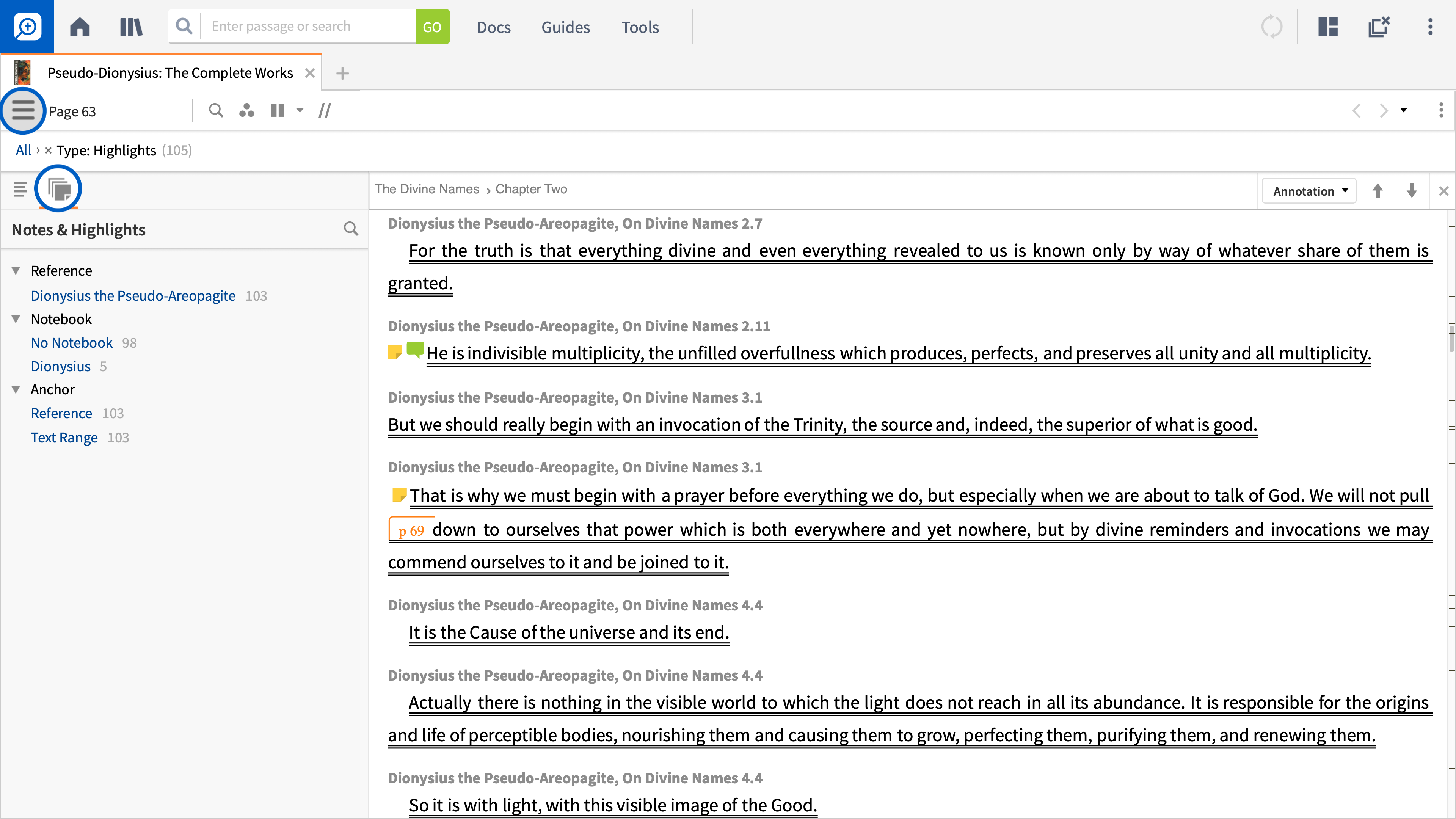The height and width of the screenshot is (819, 1456).
Task: Filter by Dionysius notebook
Action: [61, 366]
